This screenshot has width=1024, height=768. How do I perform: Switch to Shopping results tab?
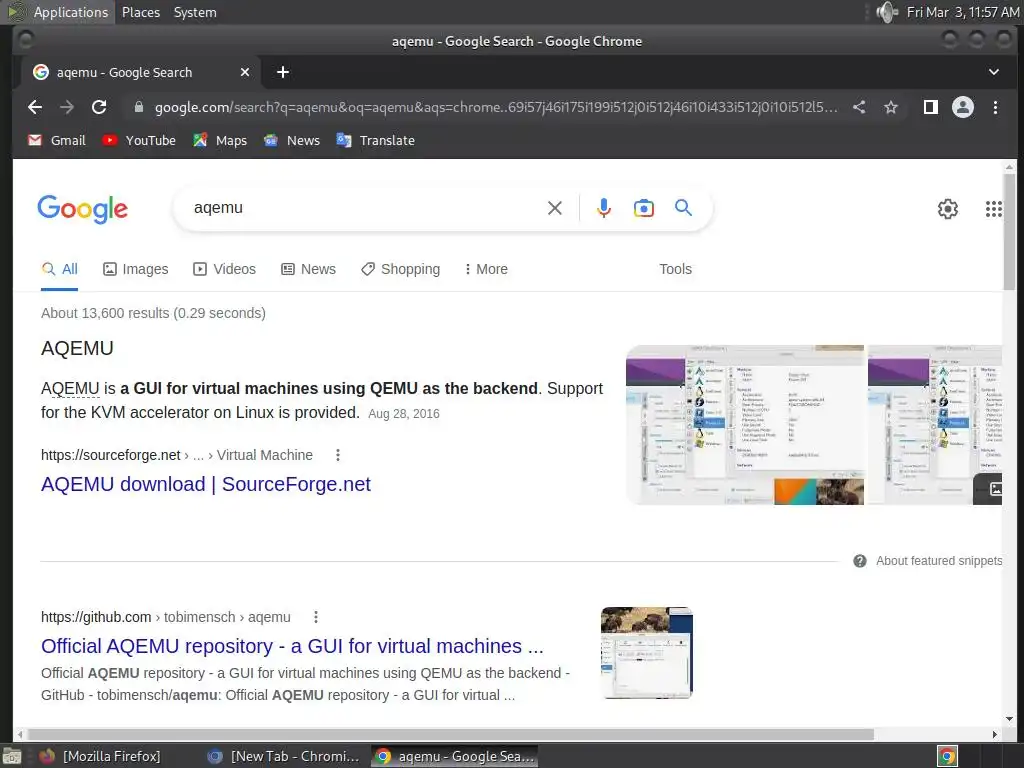pos(400,269)
